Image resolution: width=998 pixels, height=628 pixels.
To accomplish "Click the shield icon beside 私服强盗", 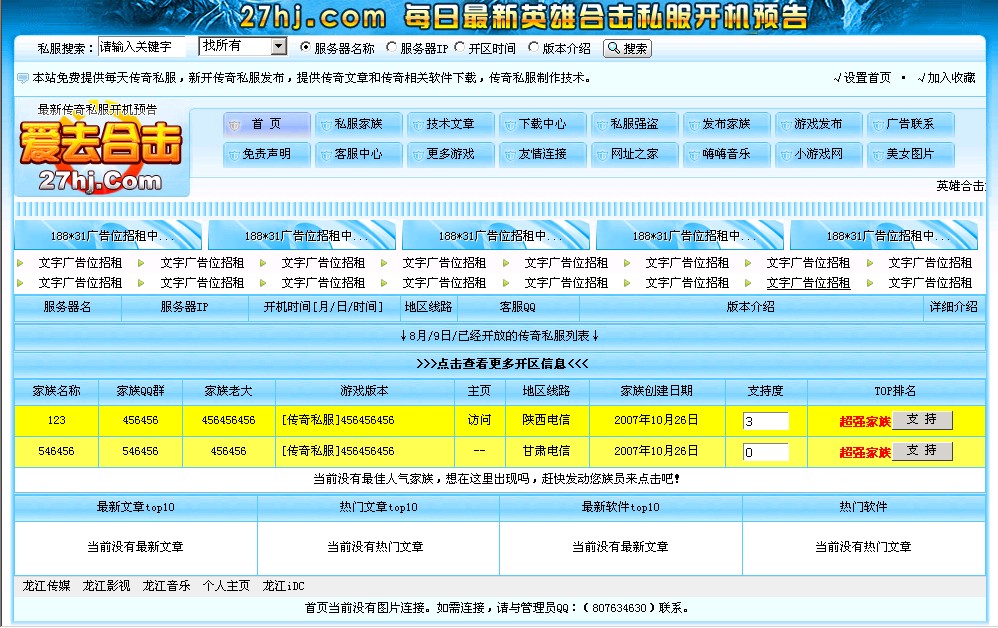I will pyautogui.click(x=601, y=124).
